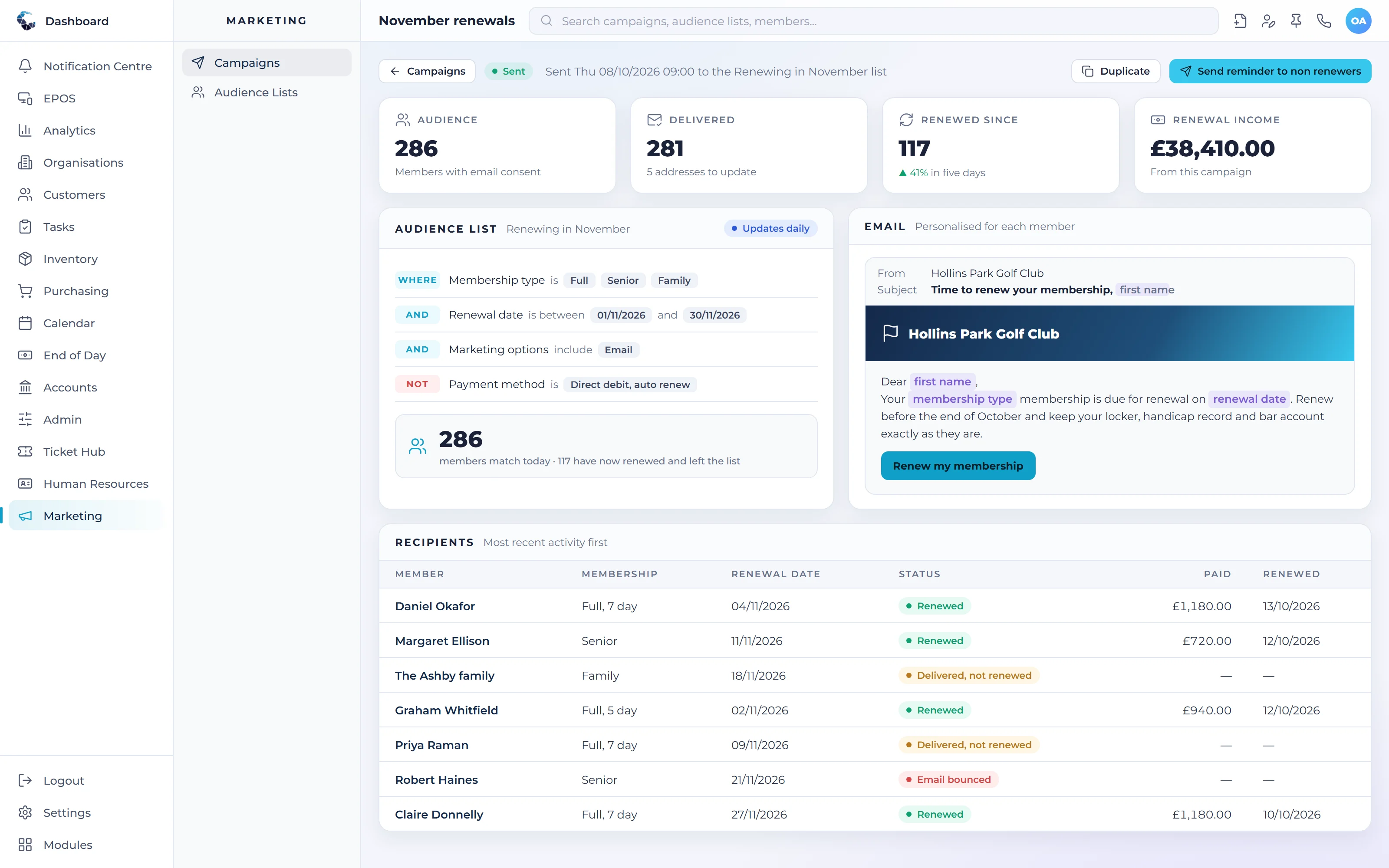The height and width of the screenshot is (868, 1389).
Task: Select Marketing in the sidebar
Action: (x=86, y=516)
